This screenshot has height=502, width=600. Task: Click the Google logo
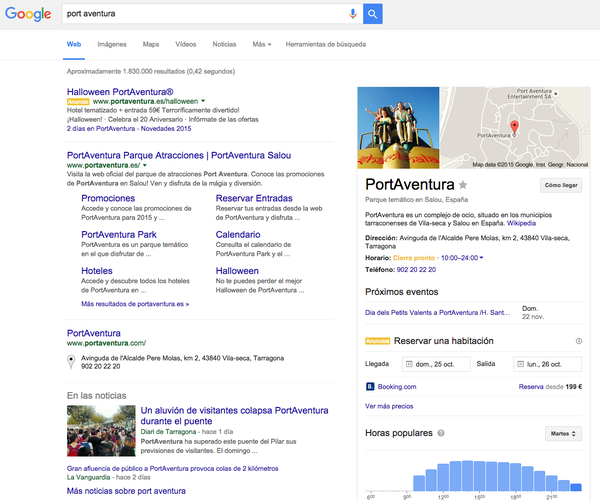tap(28, 14)
